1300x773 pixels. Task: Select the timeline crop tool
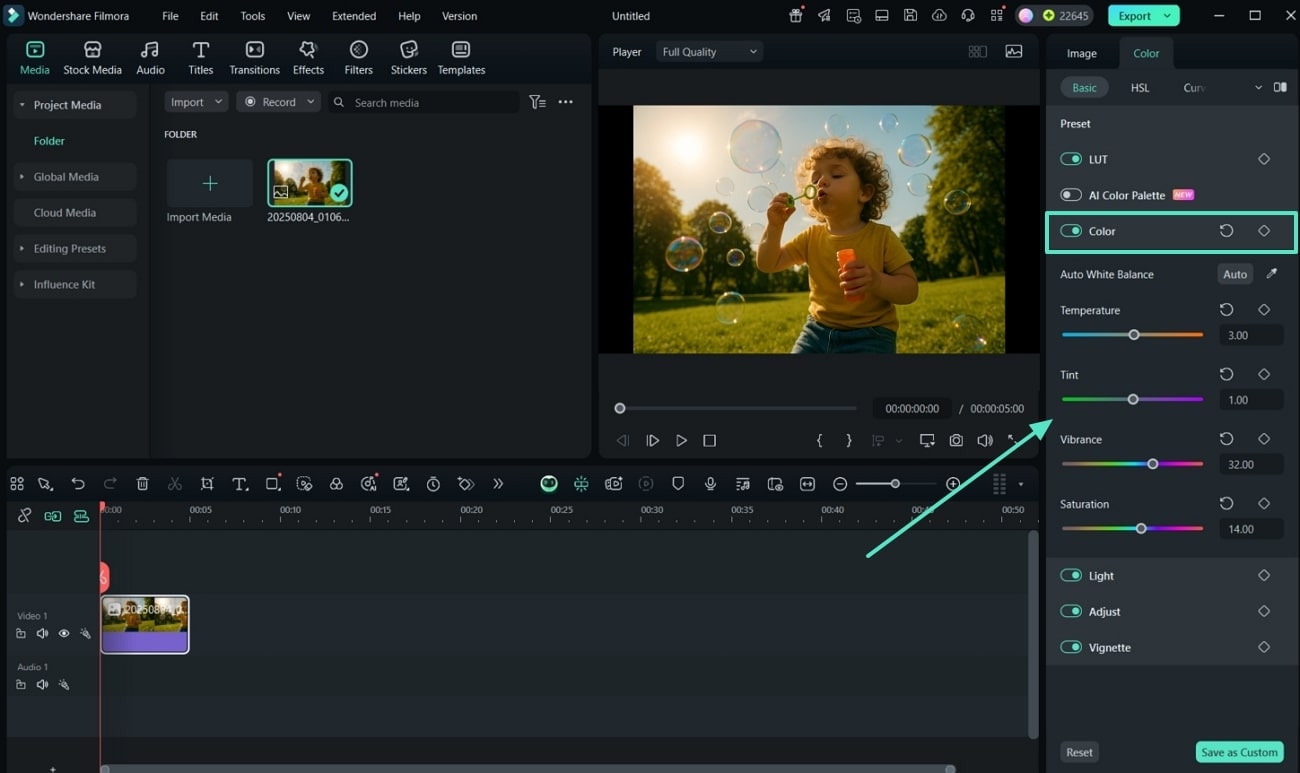point(207,484)
